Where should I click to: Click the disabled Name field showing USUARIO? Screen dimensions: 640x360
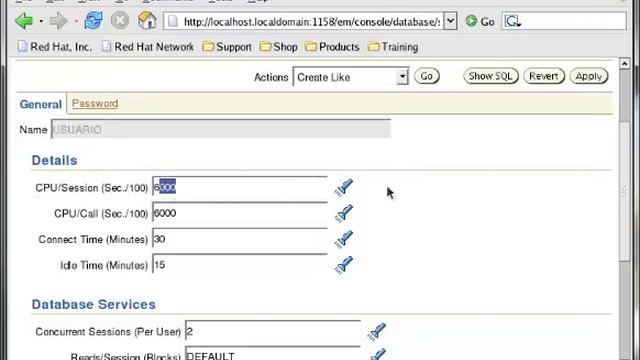click(x=221, y=129)
